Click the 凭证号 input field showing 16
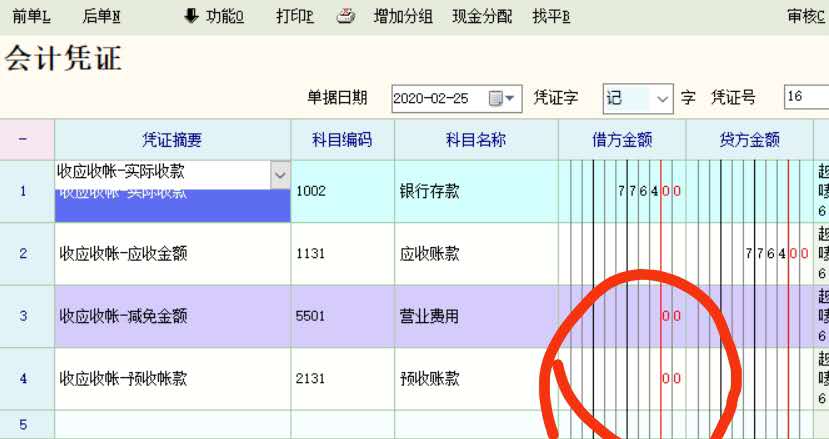The image size is (829, 439). click(805, 98)
